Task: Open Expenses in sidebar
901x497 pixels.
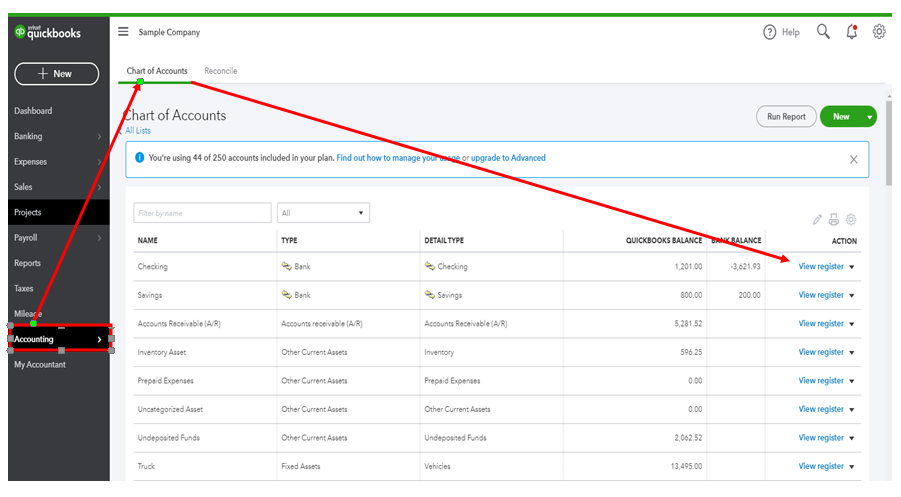Action: tap(30, 161)
